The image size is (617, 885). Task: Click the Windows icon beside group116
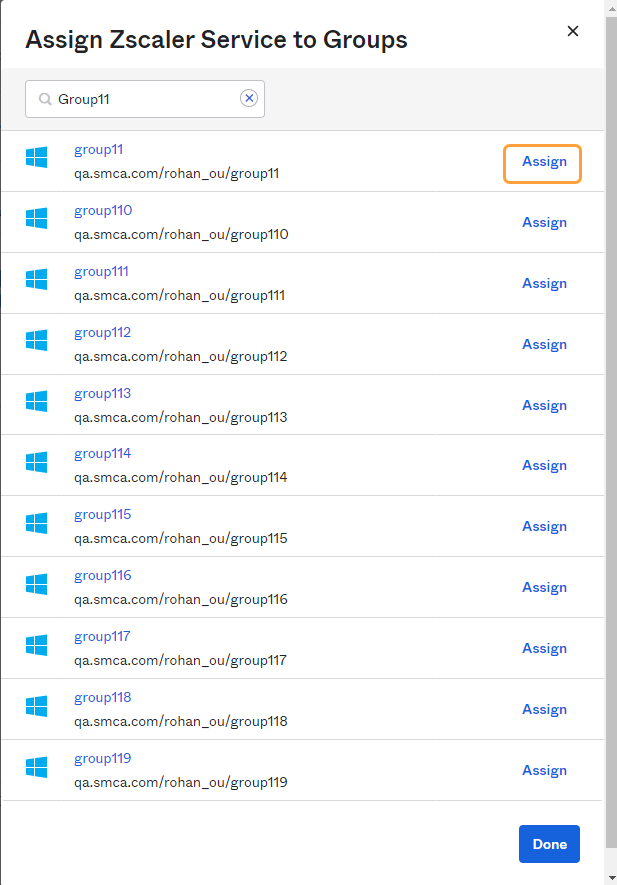click(37, 583)
